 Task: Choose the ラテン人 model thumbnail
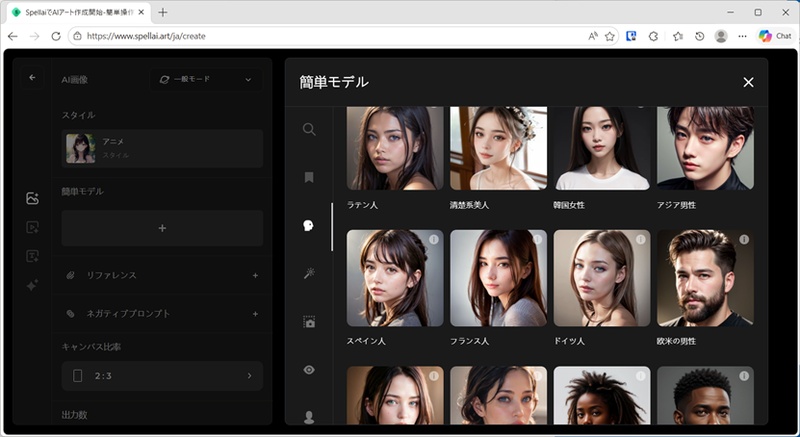(395, 148)
